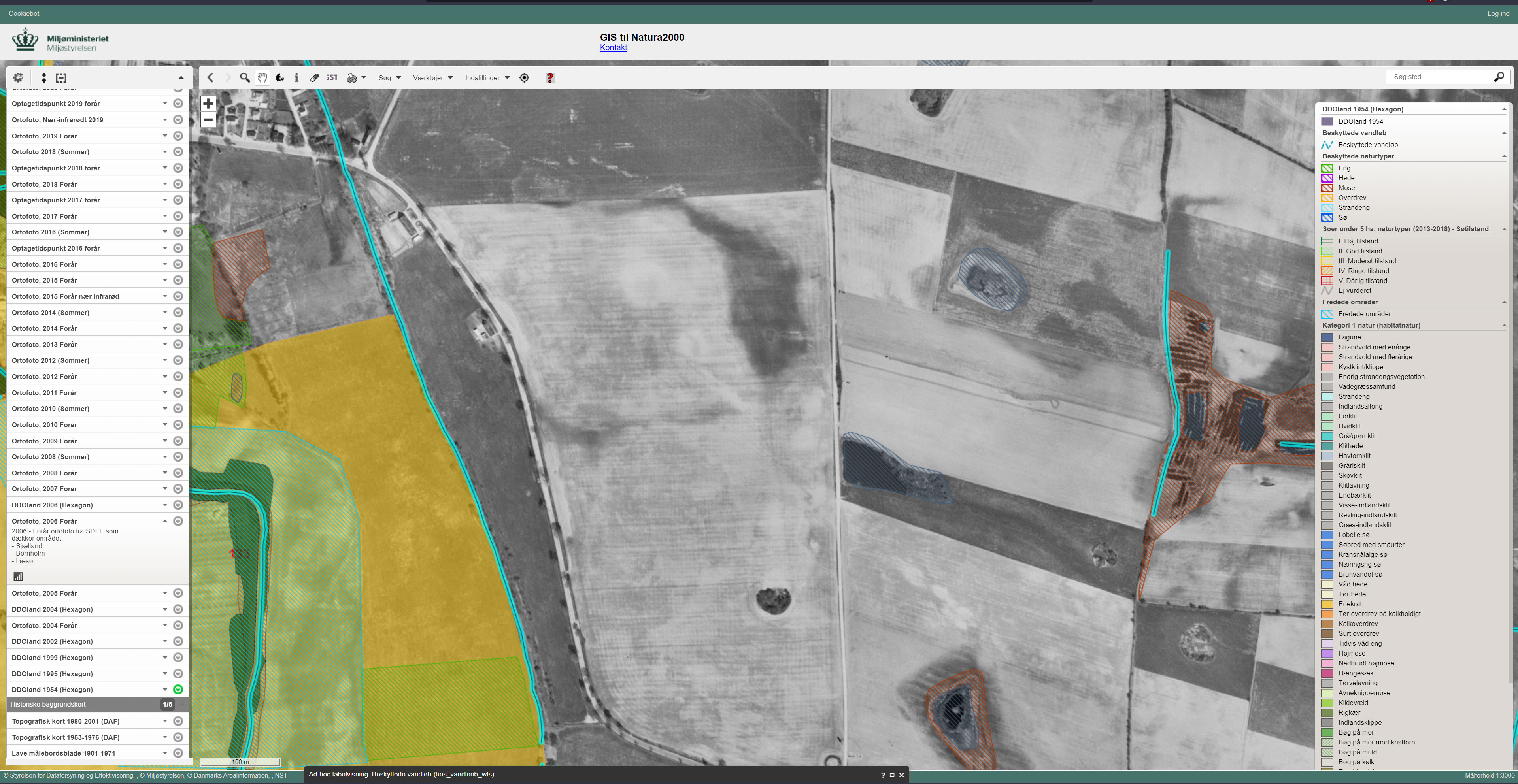The image size is (1518, 784).
Task: Activate the pan hand tool
Action: tap(262, 78)
